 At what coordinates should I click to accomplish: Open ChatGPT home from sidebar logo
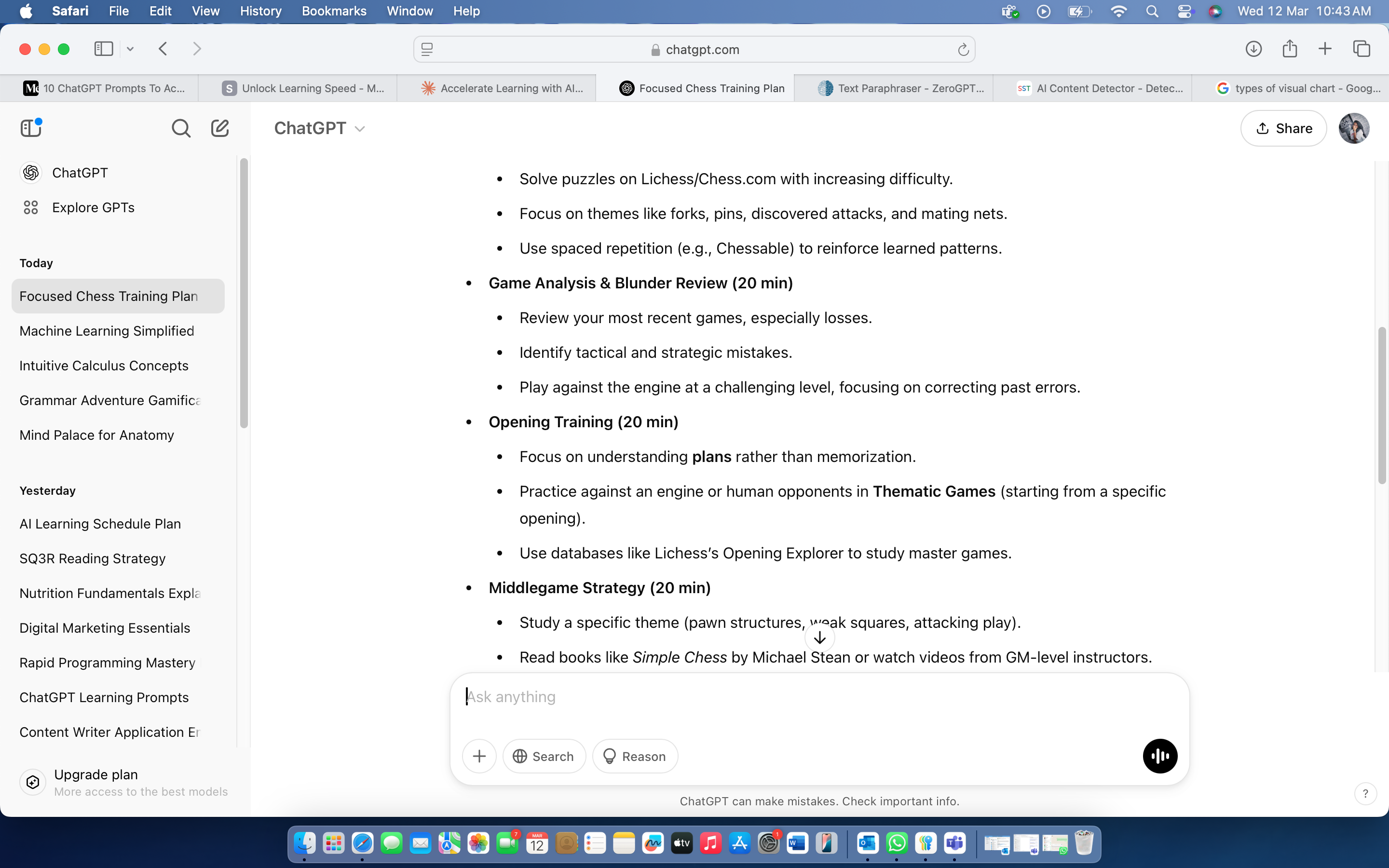pos(31,173)
